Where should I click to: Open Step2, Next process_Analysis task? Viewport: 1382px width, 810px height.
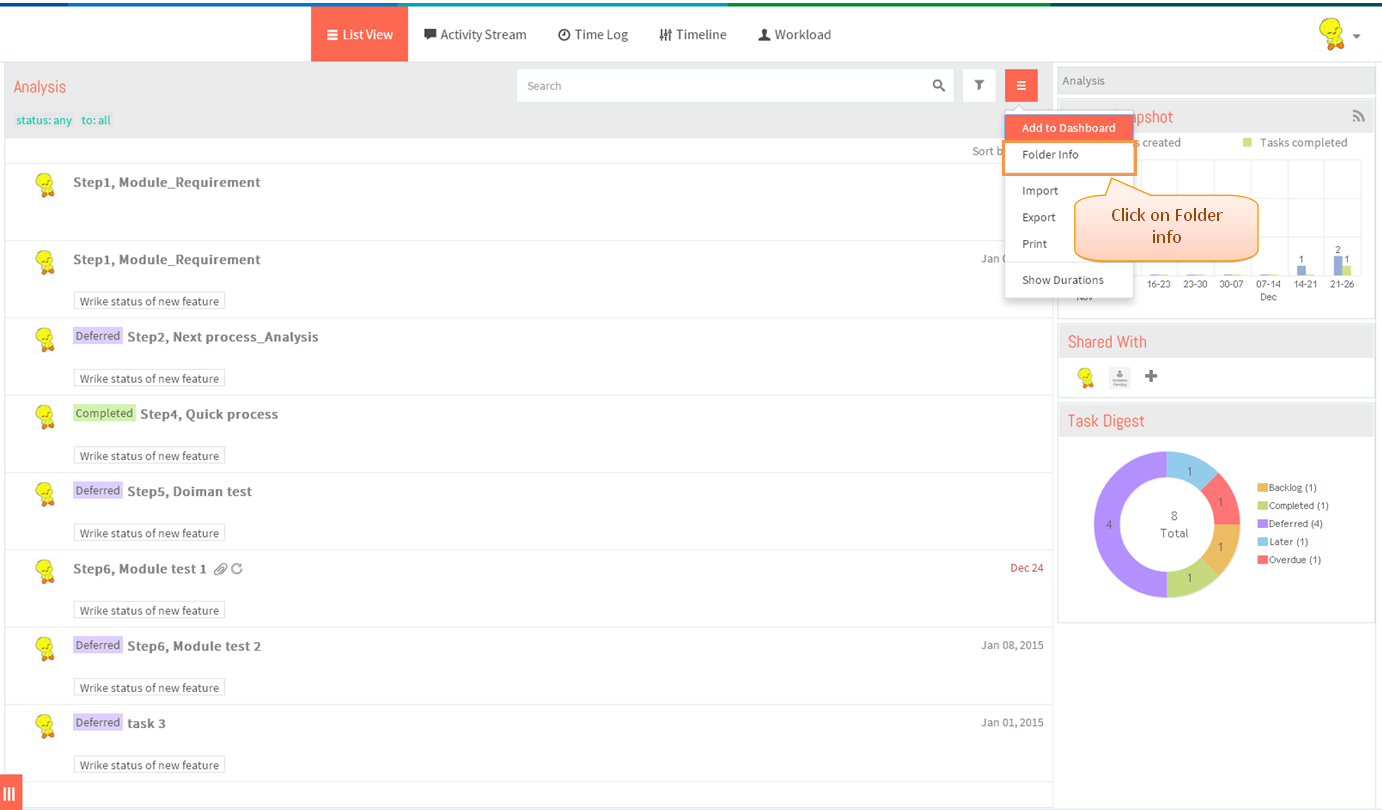[x=222, y=337]
